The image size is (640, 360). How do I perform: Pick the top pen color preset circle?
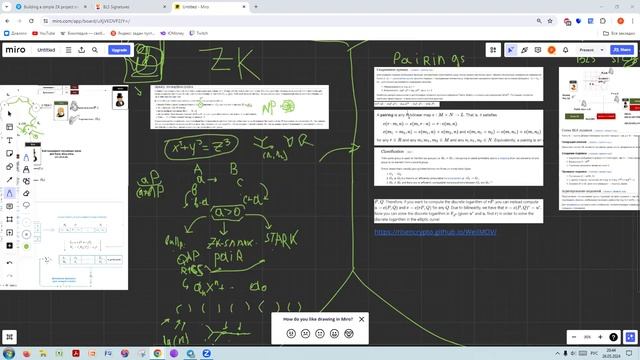(27, 222)
